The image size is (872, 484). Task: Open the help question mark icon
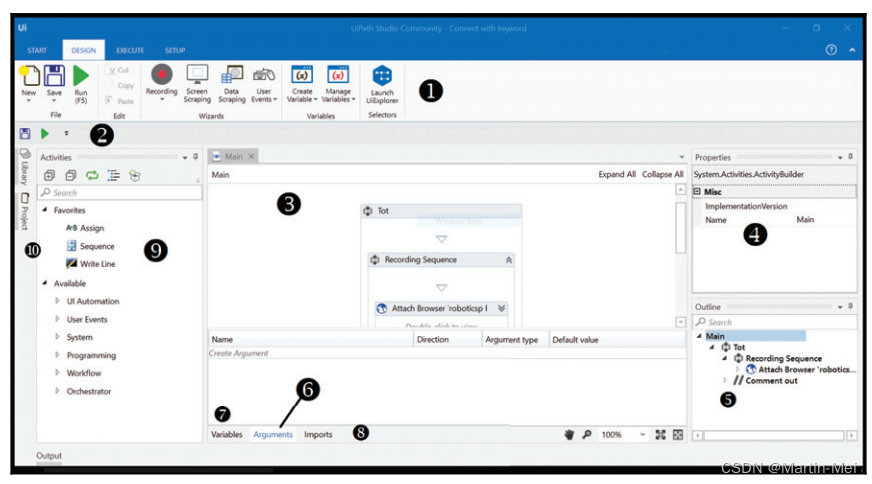[831, 50]
